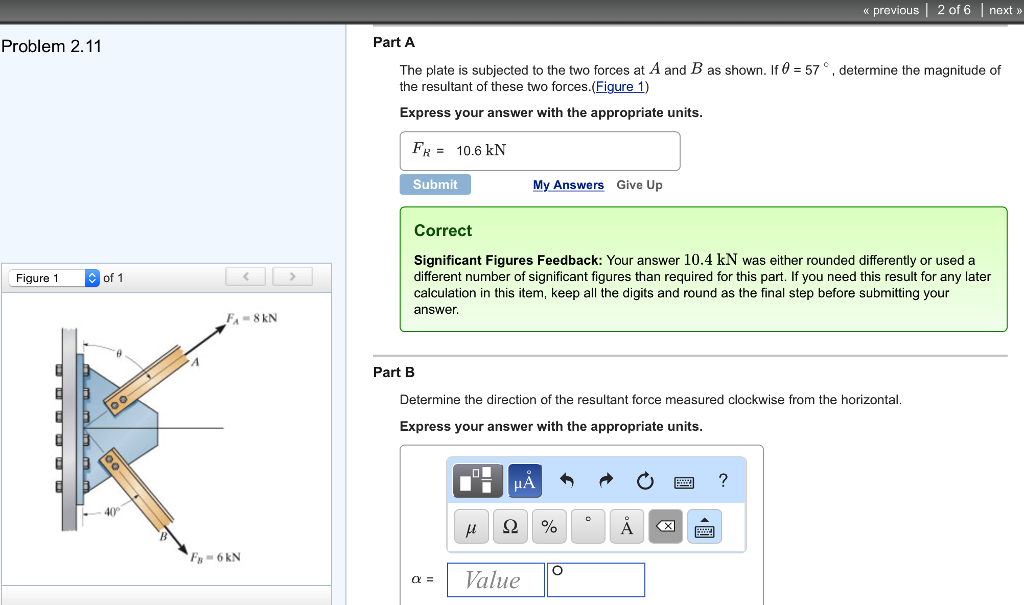Select Give Up for Part A
This screenshot has height=605, width=1024.
coord(639,185)
